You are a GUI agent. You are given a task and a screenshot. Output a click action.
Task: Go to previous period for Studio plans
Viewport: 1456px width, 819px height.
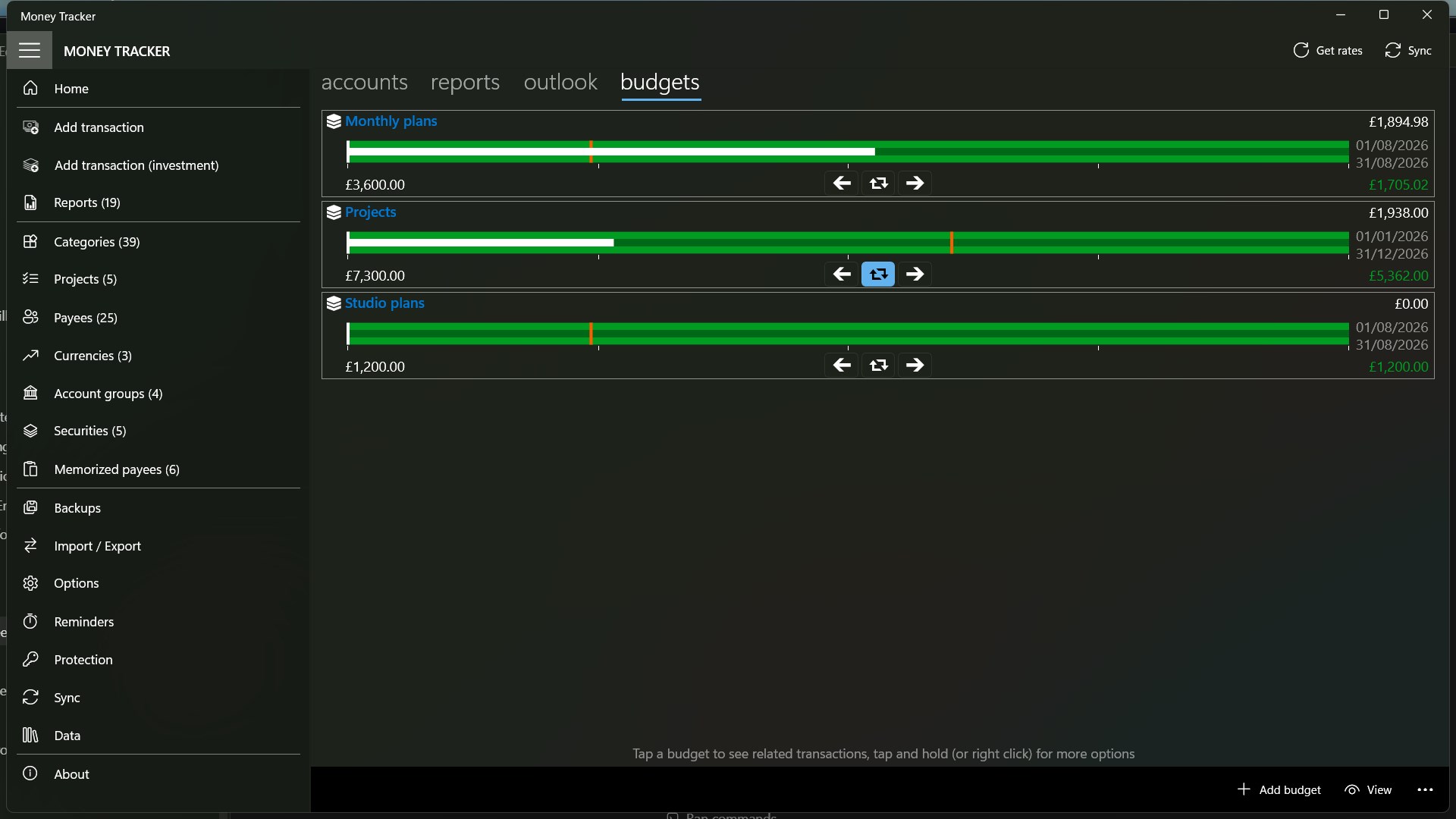pos(842,366)
